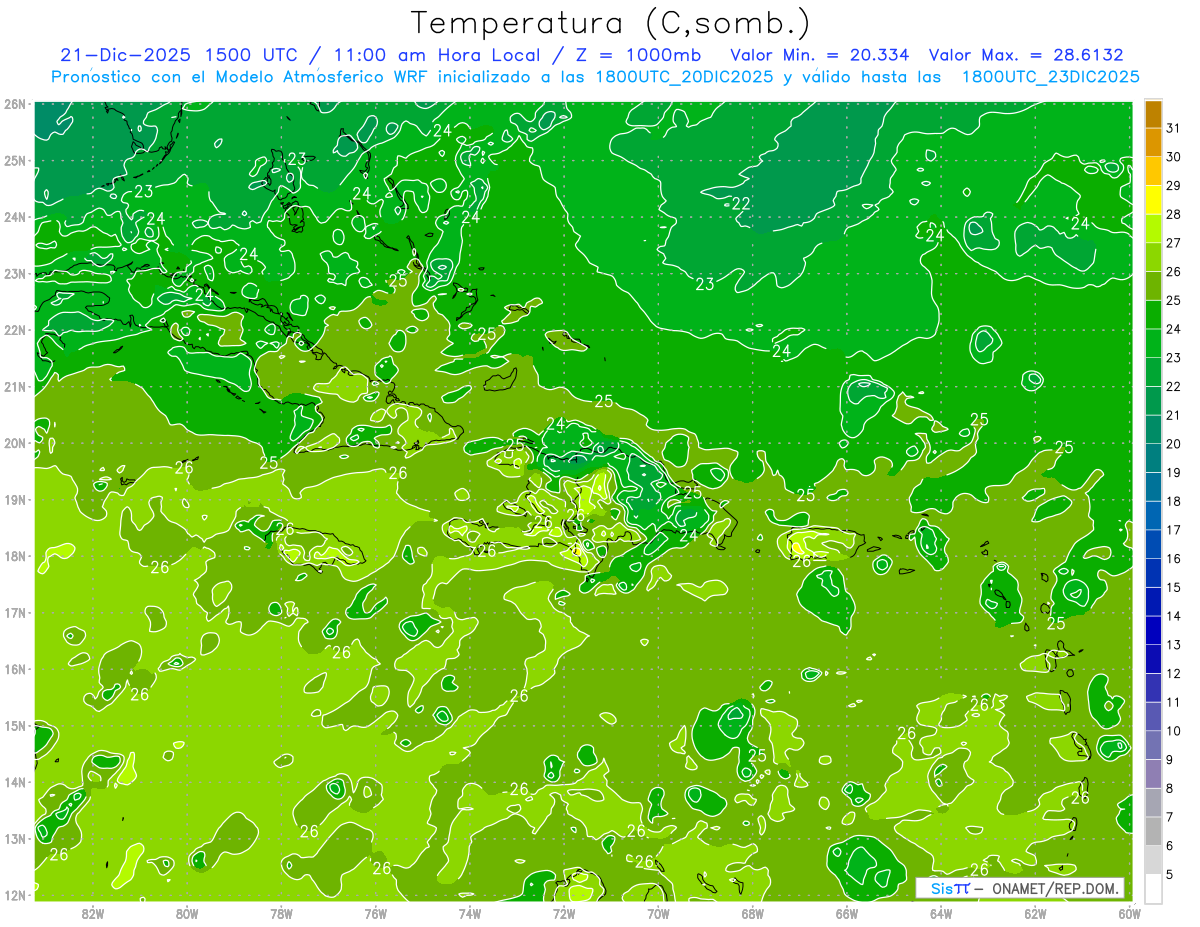Click the "72W" longitude axis label

(x=564, y=912)
